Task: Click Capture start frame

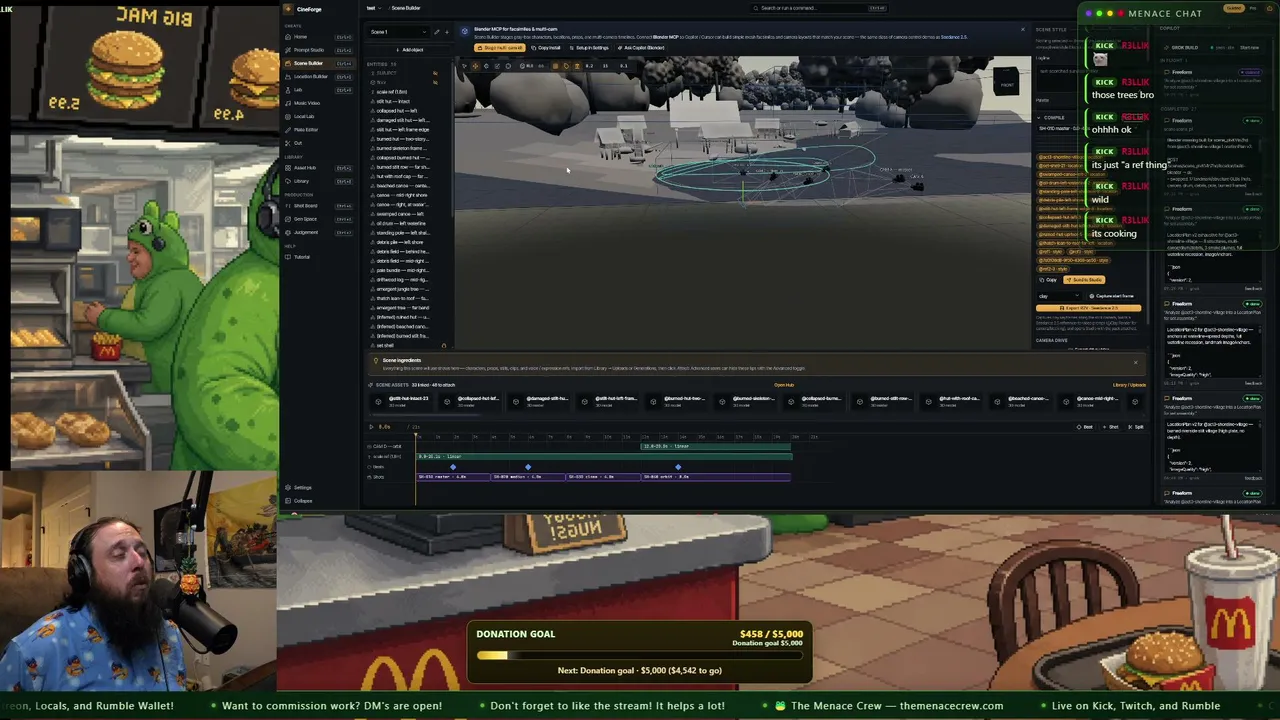Action: coord(1113,296)
